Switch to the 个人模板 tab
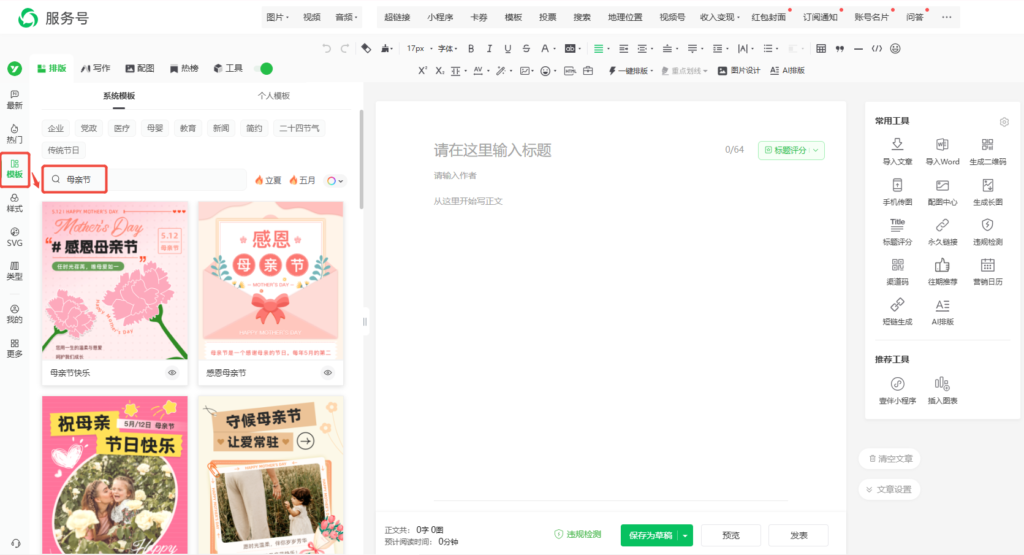This screenshot has height=555, width=1024. tap(273, 95)
